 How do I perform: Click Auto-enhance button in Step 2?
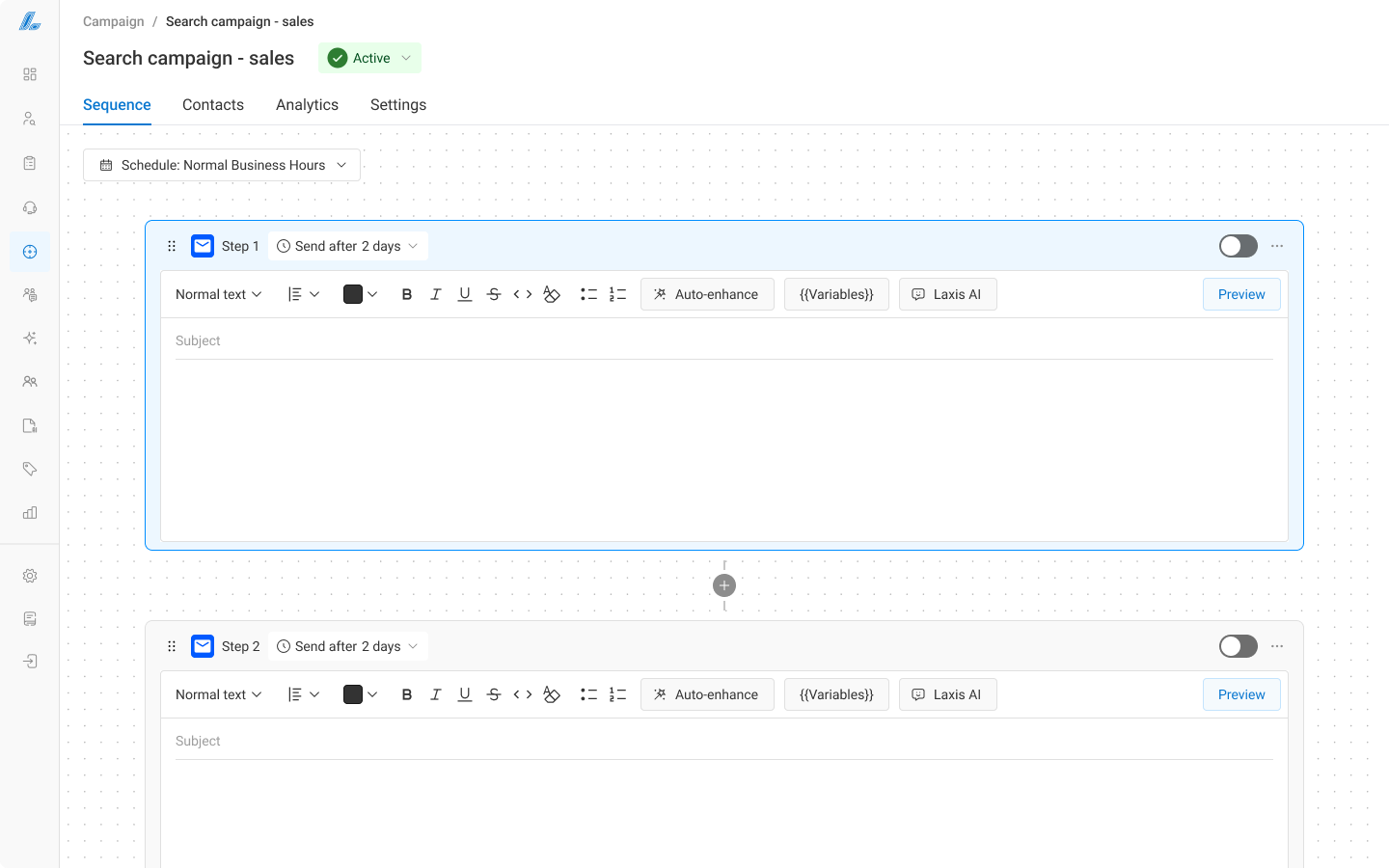click(707, 694)
